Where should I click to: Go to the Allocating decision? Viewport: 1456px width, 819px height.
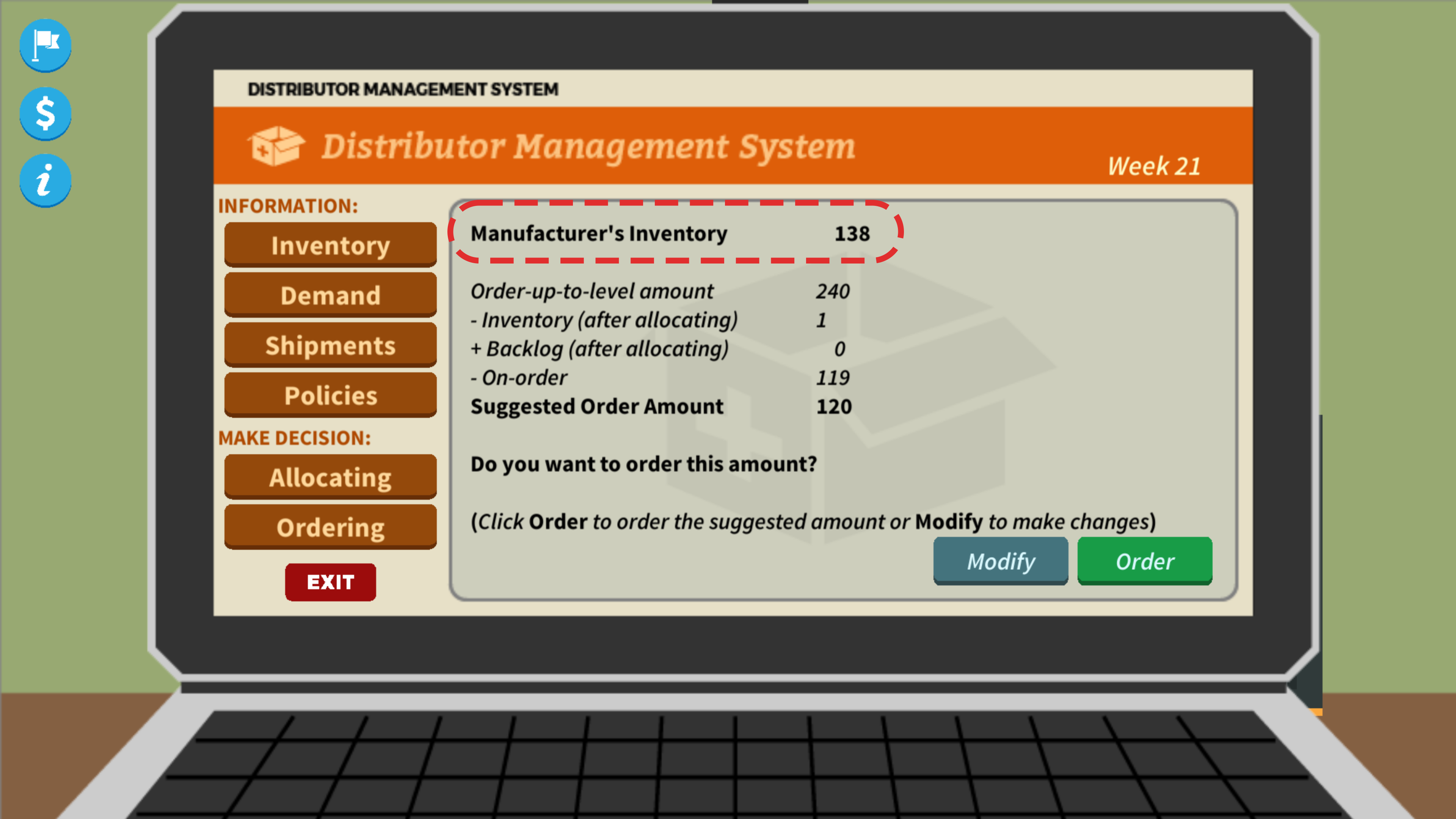pos(330,477)
